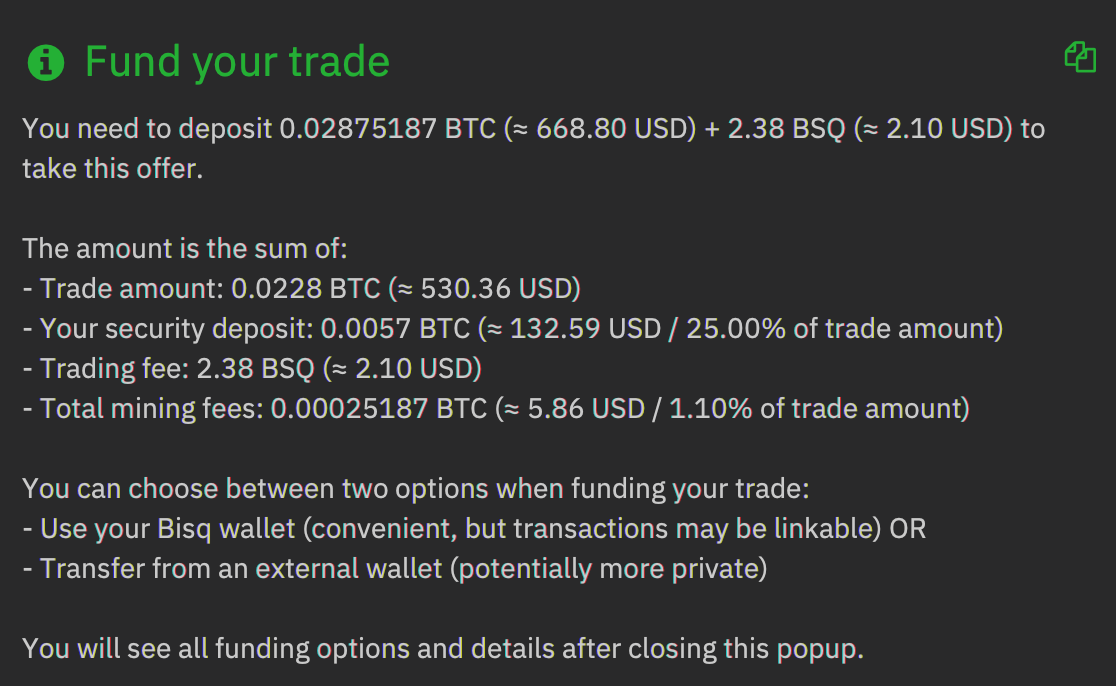Click the copy-to-clipboard icon
Image resolution: width=1116 pixels, height=686 pixels.
(x=1081, y=58)
